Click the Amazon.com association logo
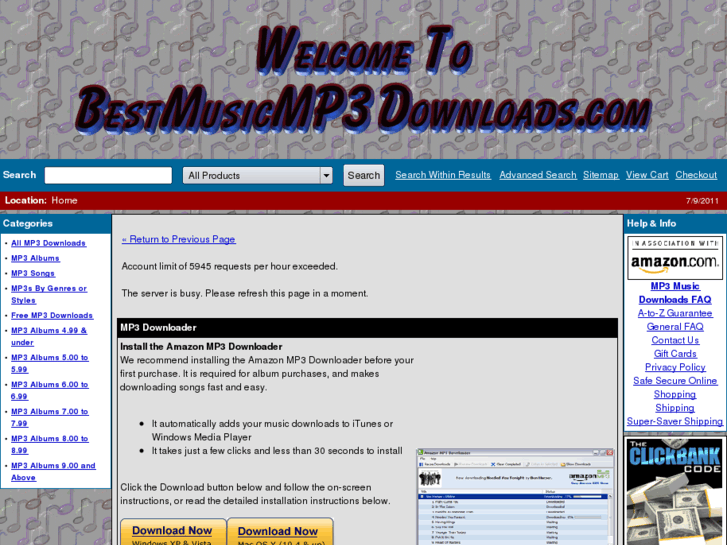The width and height of the screenshot is (727, 545). (x=675, y=257)
